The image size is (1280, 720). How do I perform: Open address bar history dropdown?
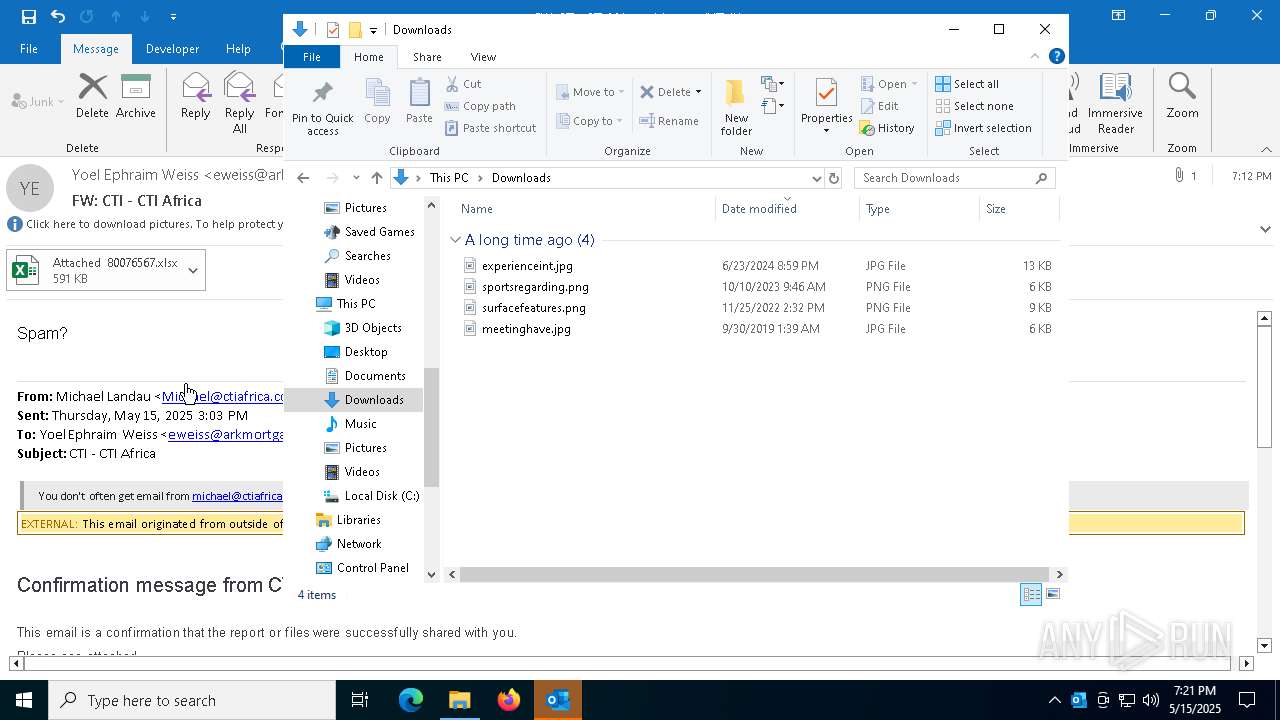point(816,178)
